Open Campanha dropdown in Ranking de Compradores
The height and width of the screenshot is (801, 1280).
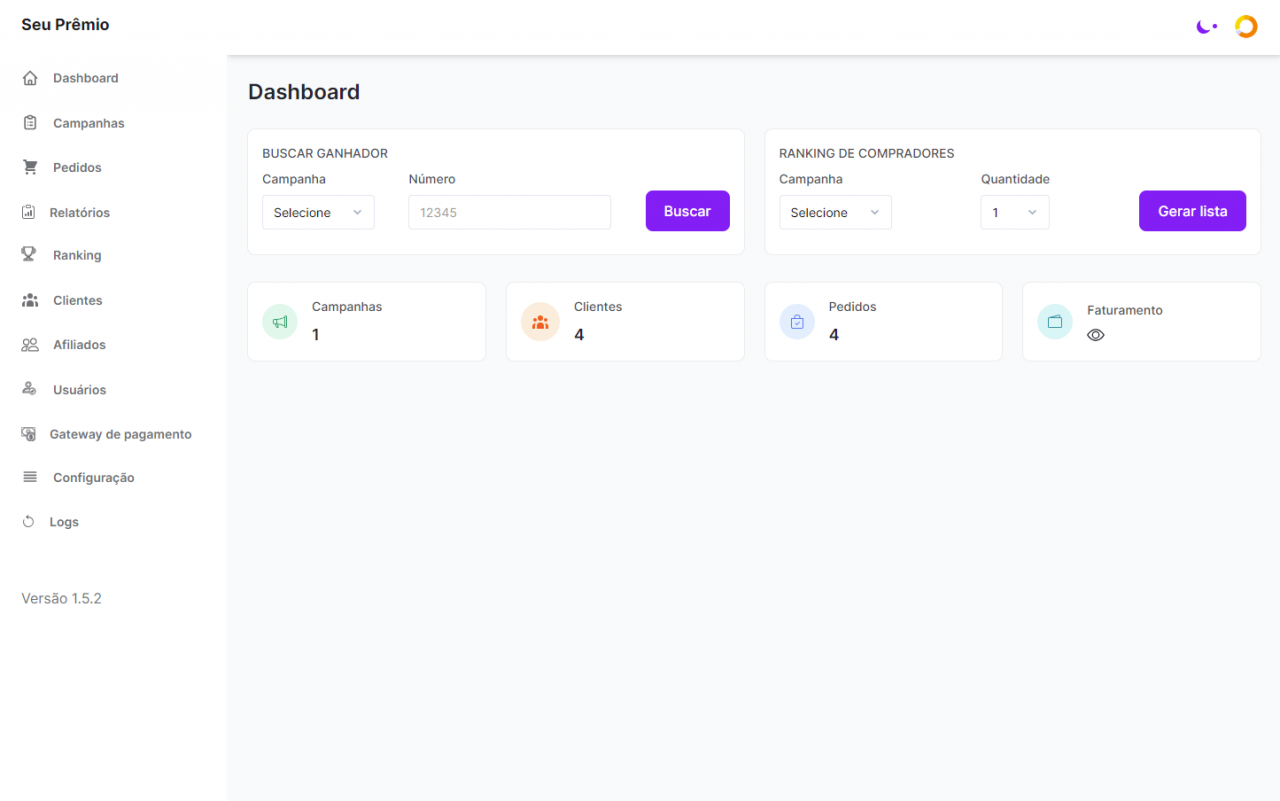coord(835,212)
